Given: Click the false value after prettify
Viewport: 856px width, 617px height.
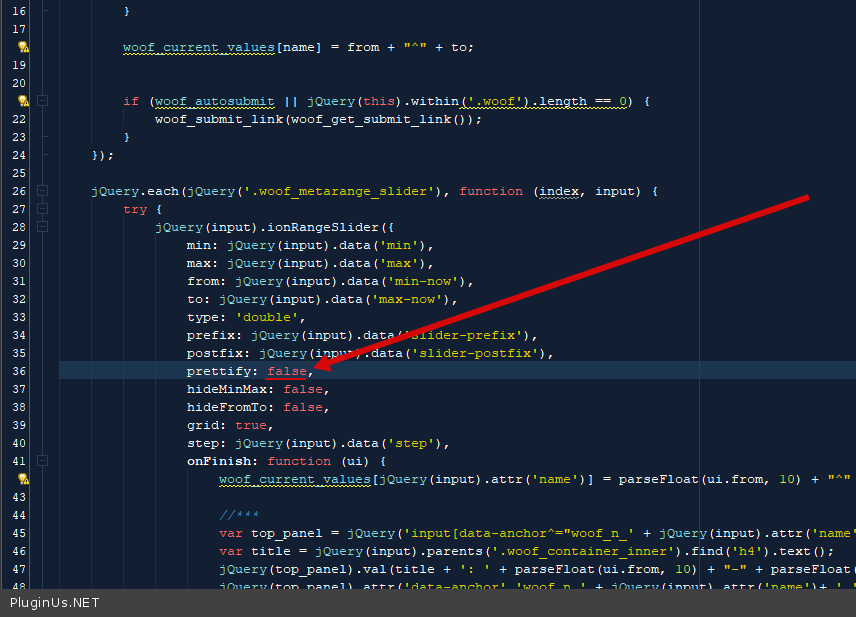Looking at the screenshot, I should 287,371.
